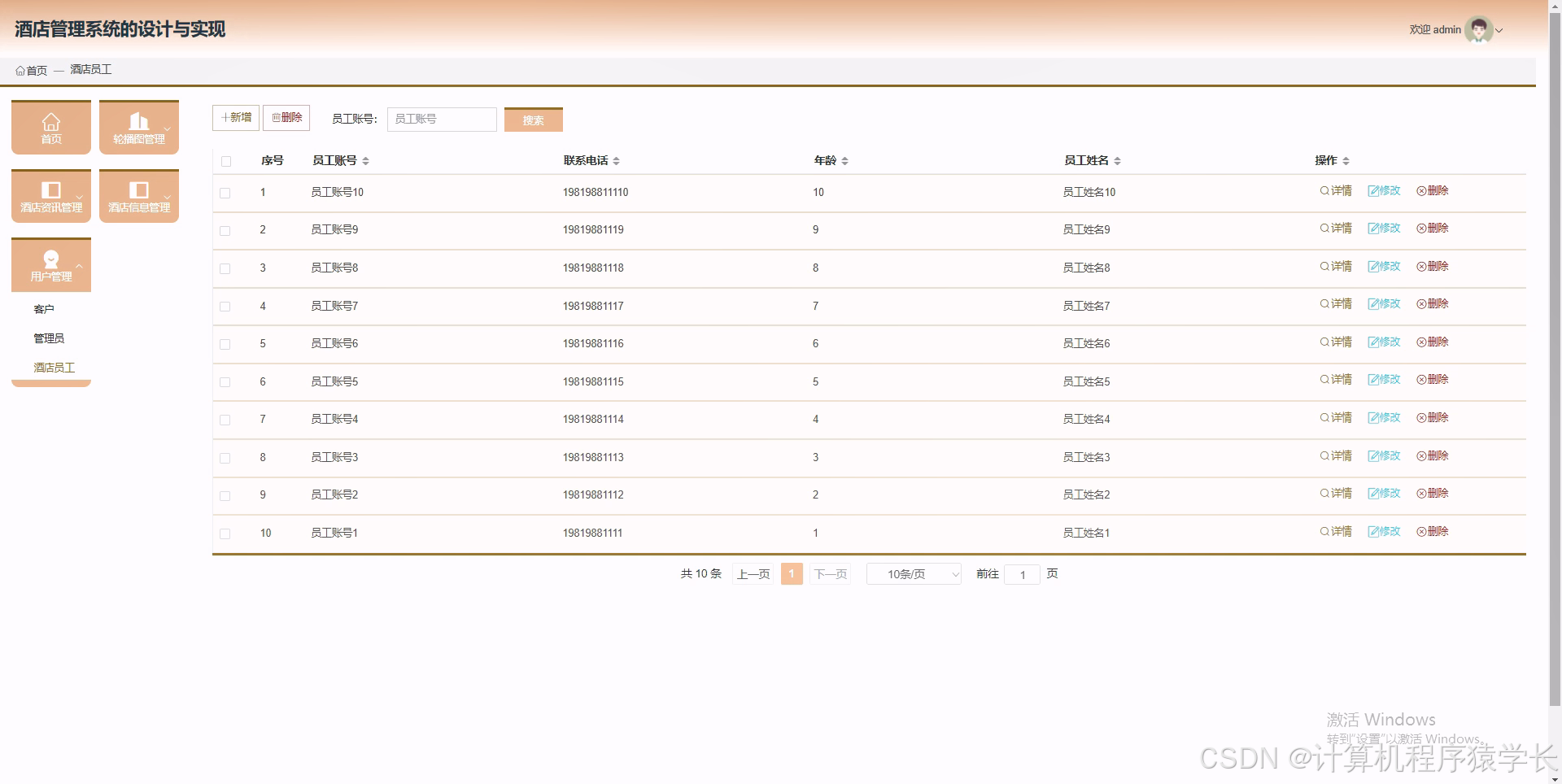Open the admin user menu chevron
Image resolution: width=1562 pixels, height=784 pixels.
point(1499,31)
